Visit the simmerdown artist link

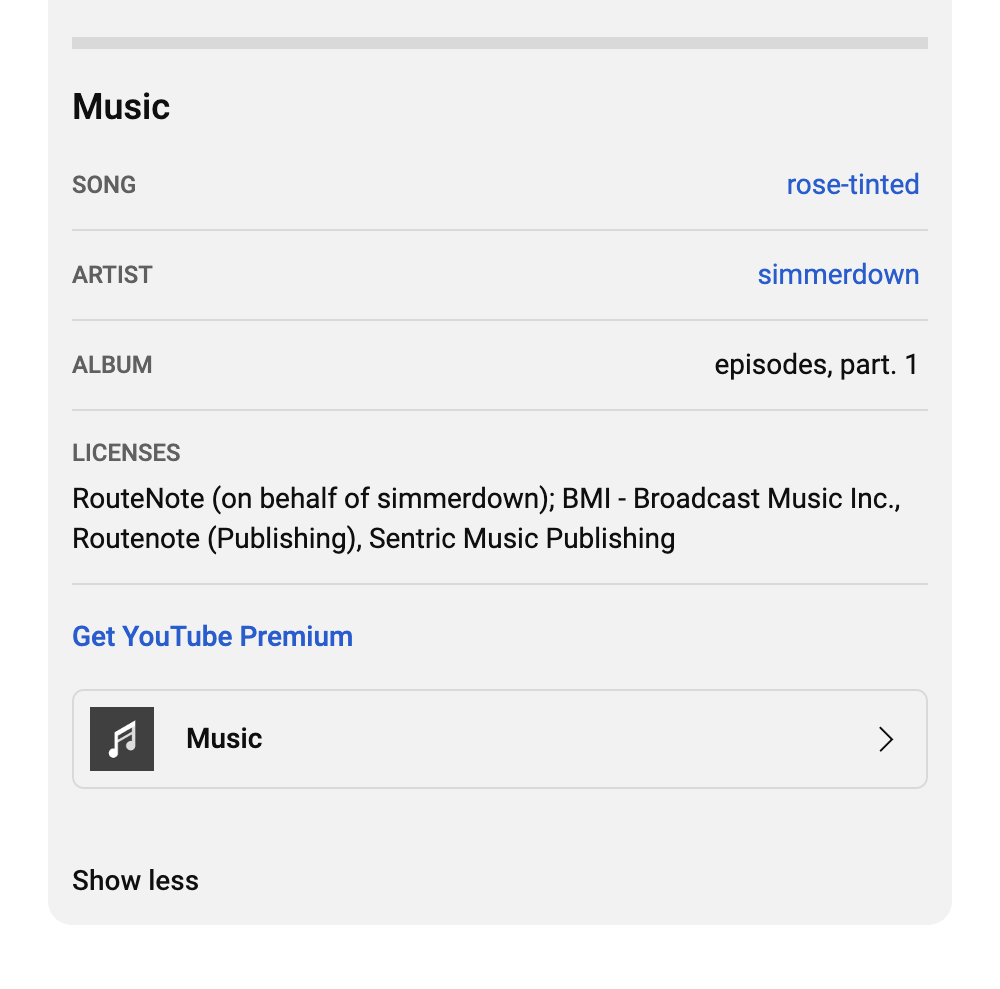tap(838, 275)
